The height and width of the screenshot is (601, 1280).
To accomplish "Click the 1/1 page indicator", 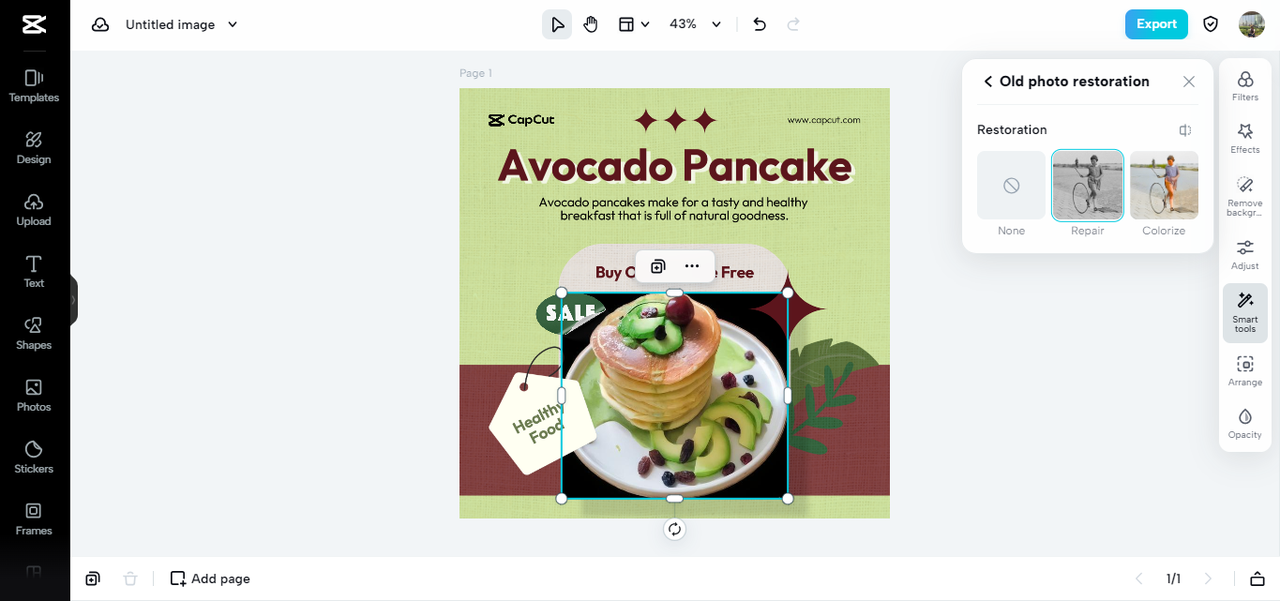I will 1173,578.
